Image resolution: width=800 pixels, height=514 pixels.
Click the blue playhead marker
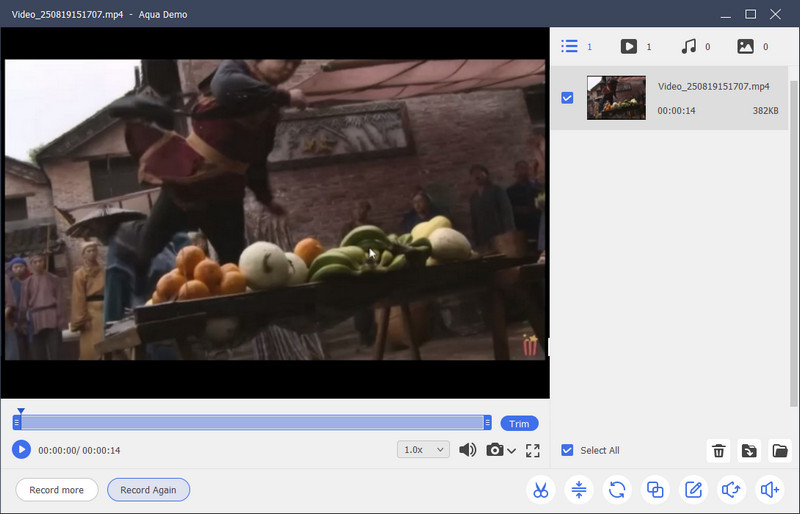(x=21, y=411)
